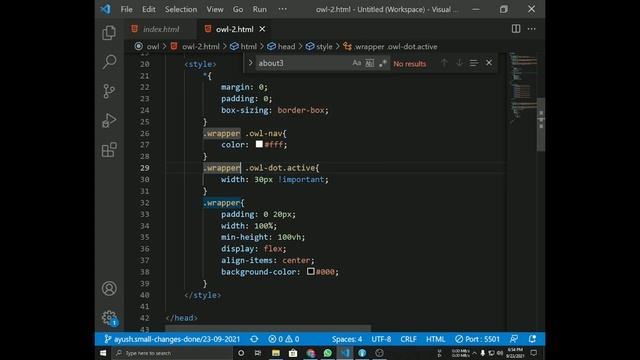
Task: Select the owl-2.html tab
Action: pos(235,29)
